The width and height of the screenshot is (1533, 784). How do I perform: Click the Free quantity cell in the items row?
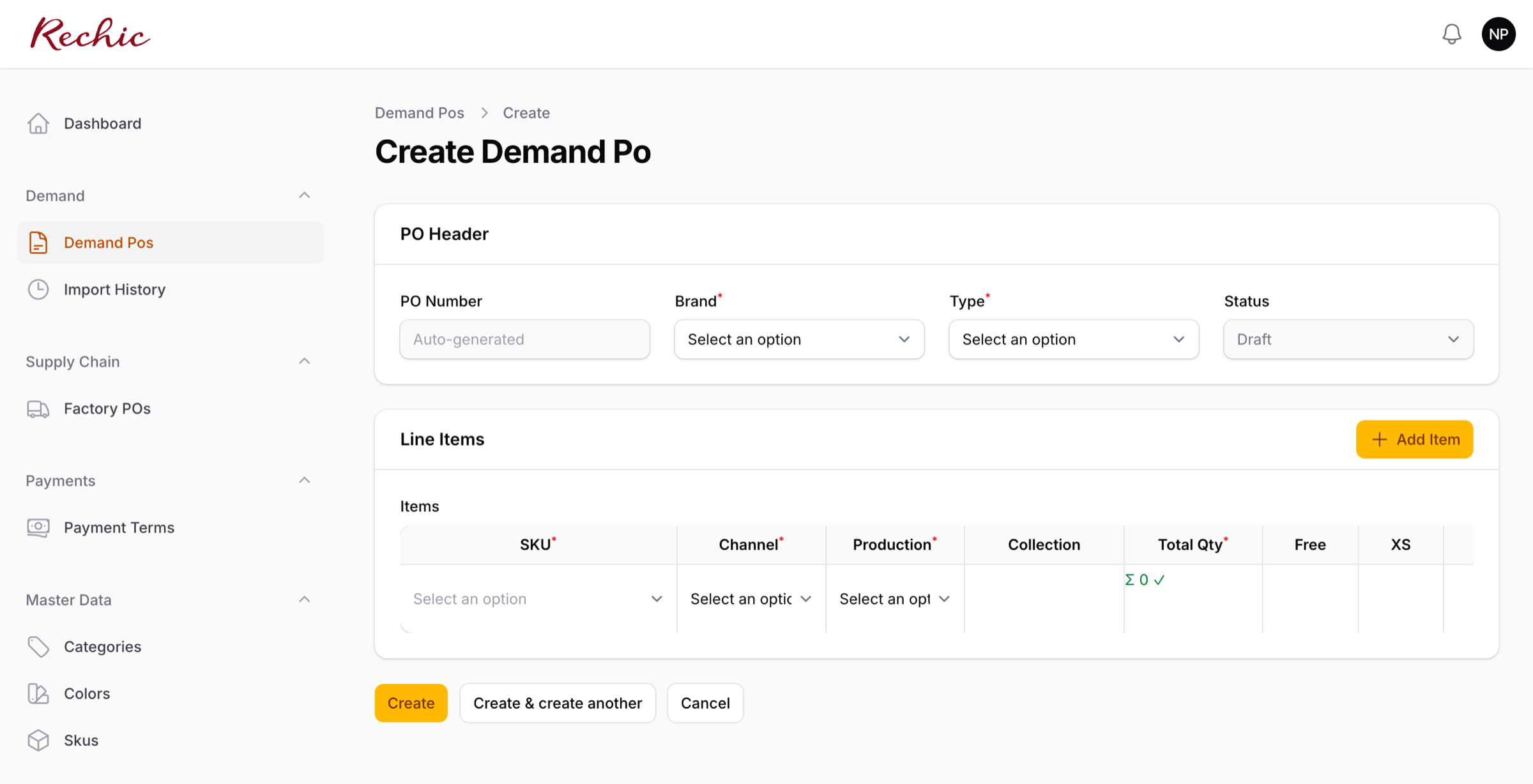click(x=1310, y=599)
